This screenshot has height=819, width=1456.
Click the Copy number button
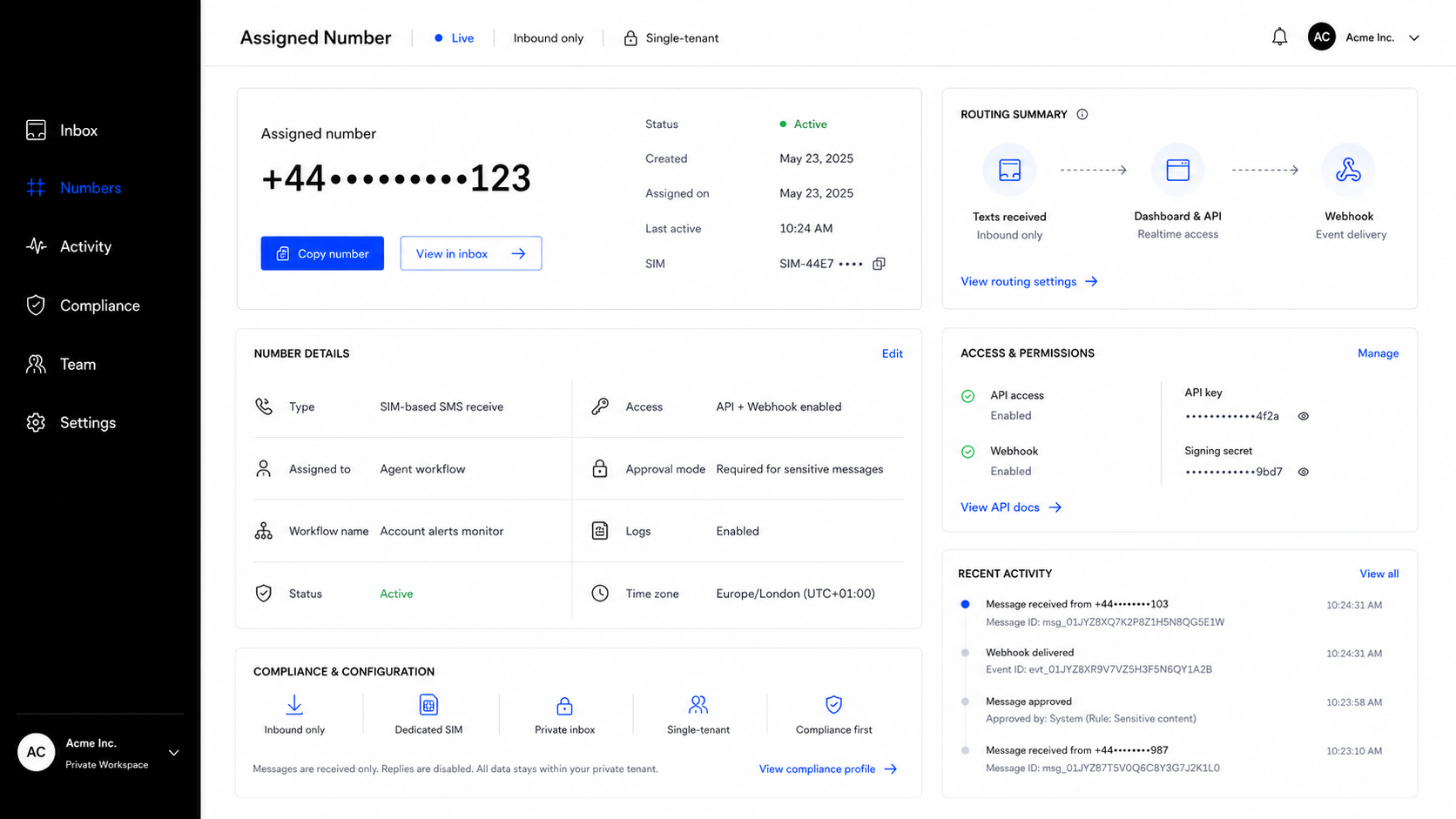pyautogui.click(x=322, y=253)
